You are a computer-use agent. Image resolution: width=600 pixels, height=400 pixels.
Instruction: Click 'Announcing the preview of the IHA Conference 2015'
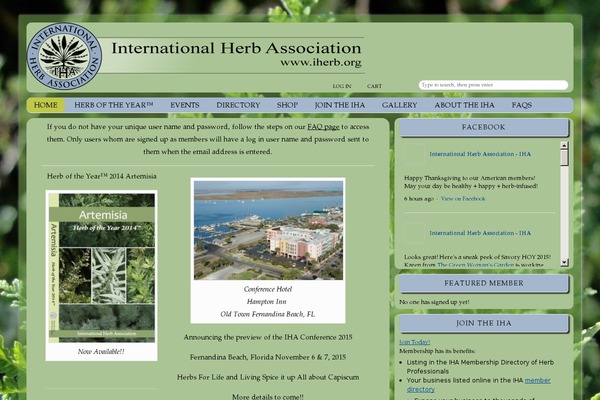tap(268, 337)
